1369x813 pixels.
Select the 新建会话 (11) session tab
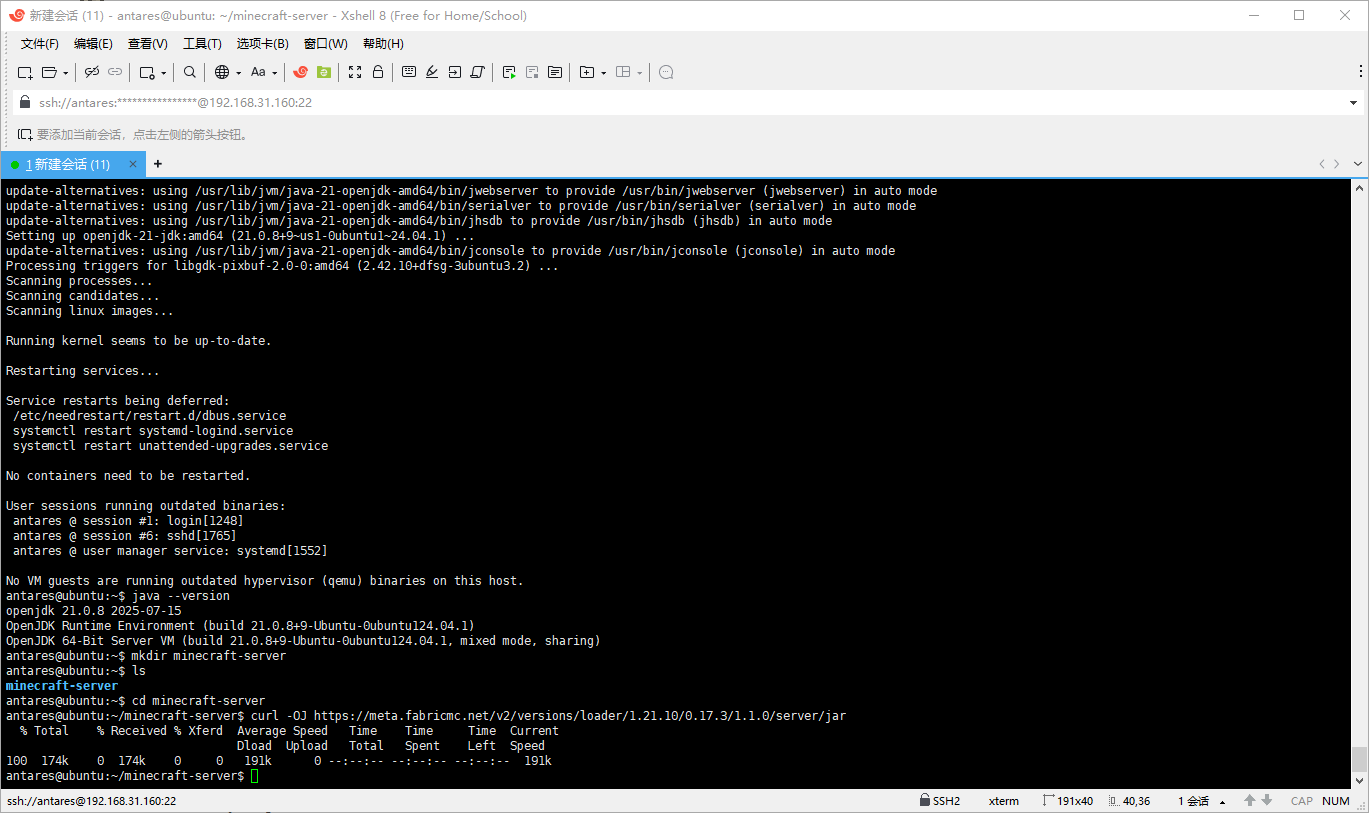(68, 164)
